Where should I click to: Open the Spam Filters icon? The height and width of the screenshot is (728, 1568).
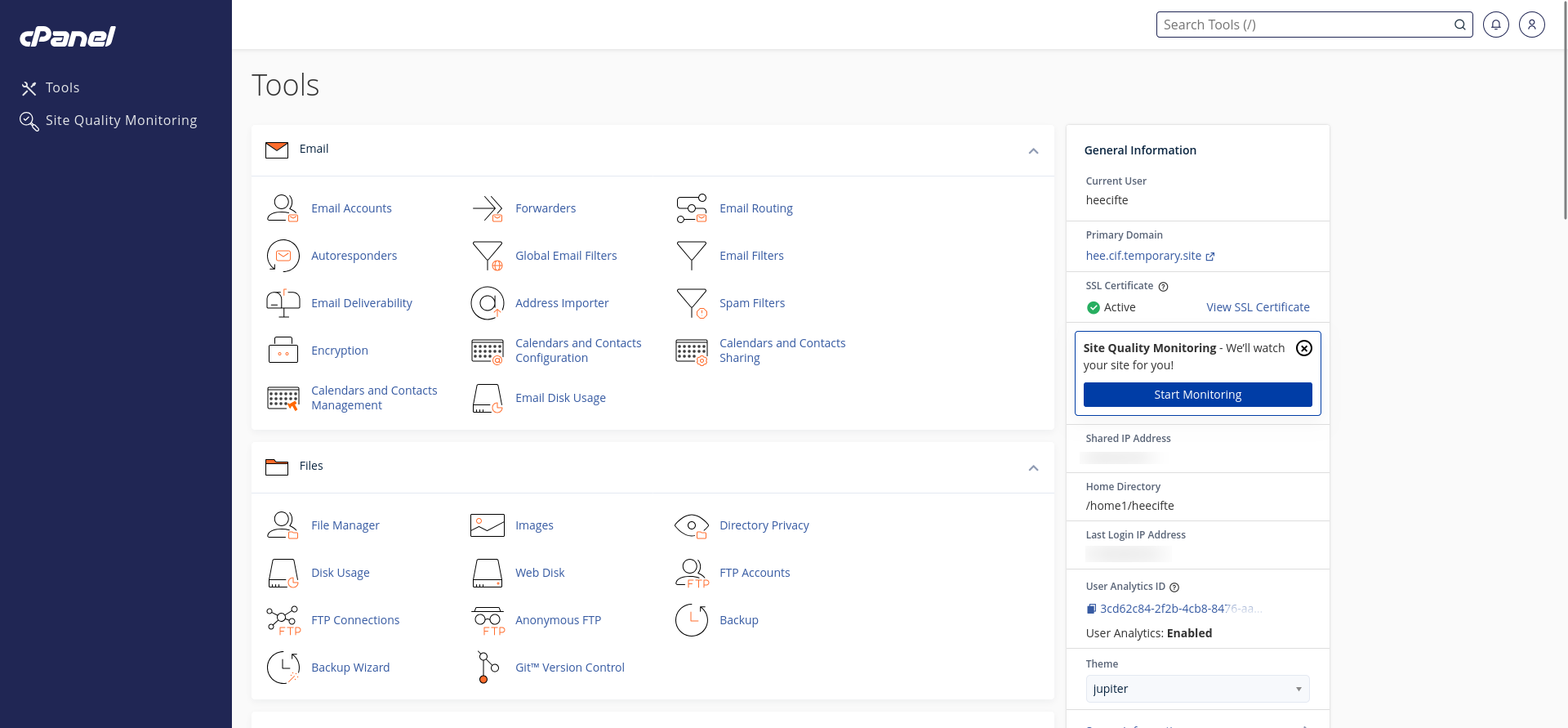[x=692, y=303]
